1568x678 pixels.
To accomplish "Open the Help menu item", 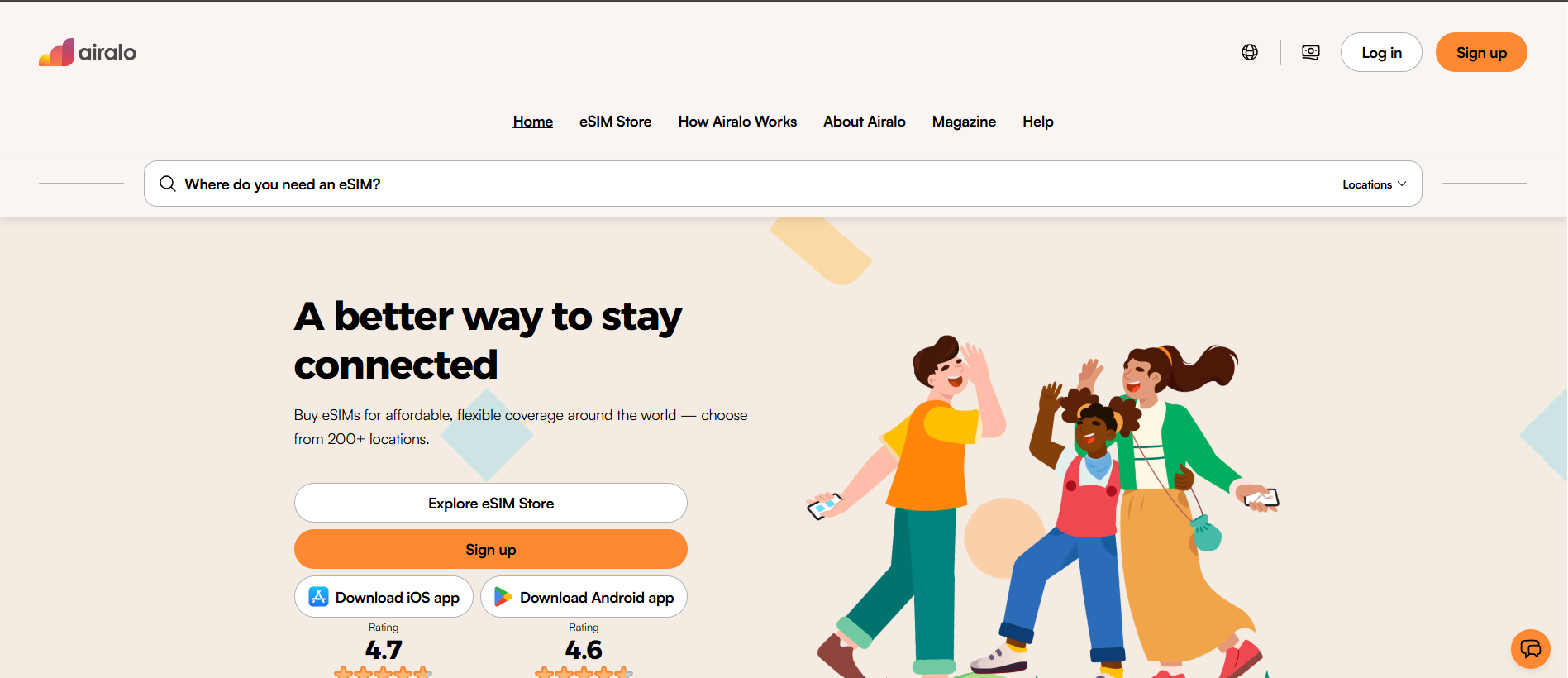I will tap(1038, 122).
